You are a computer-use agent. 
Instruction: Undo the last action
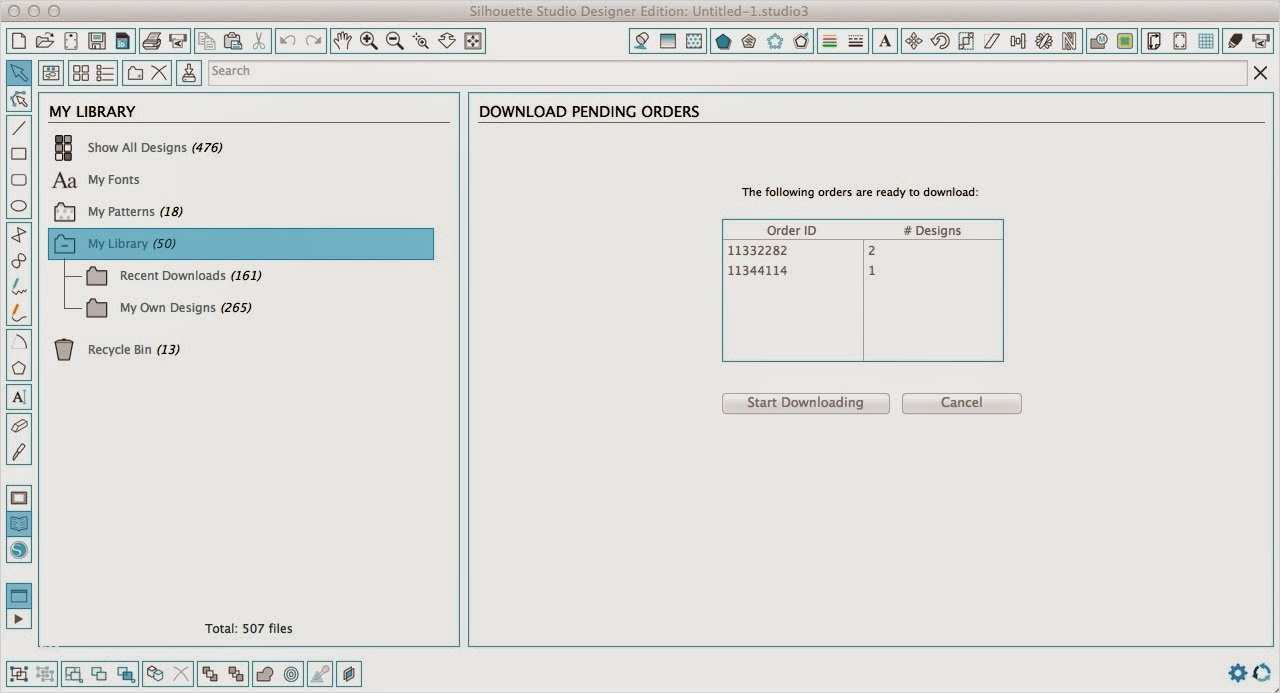point(287,41)
